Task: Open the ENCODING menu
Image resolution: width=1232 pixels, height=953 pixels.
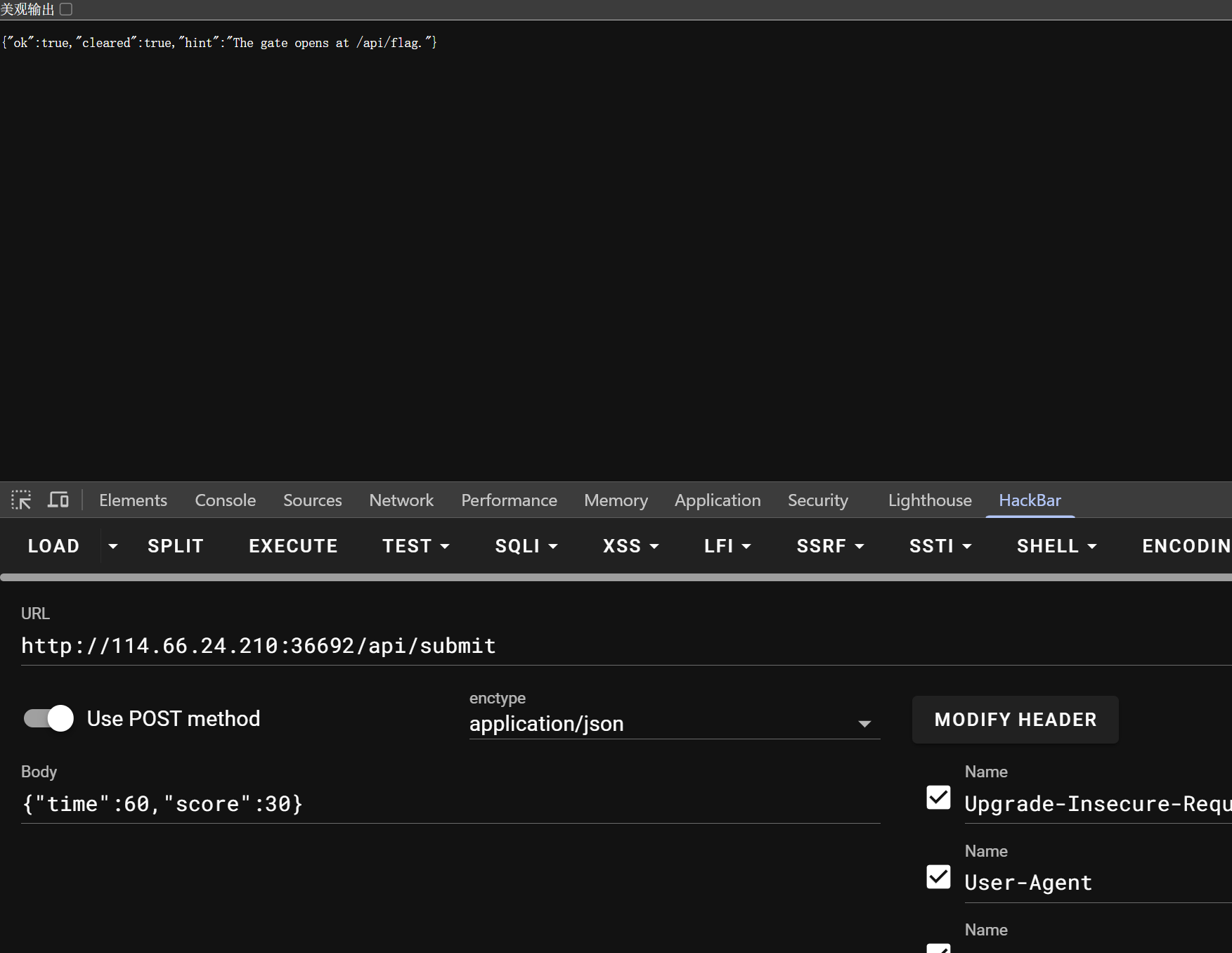Action: click(1186, 546)
